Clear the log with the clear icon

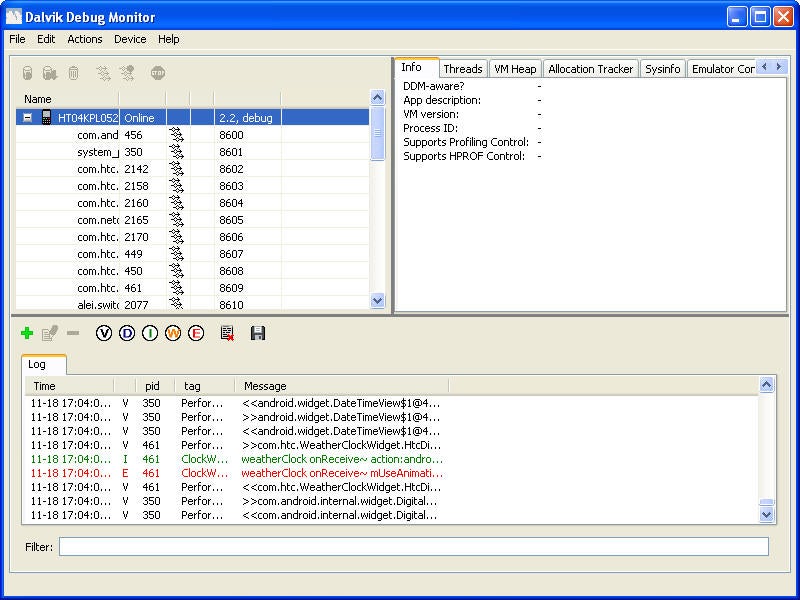[x=227, y=334]
